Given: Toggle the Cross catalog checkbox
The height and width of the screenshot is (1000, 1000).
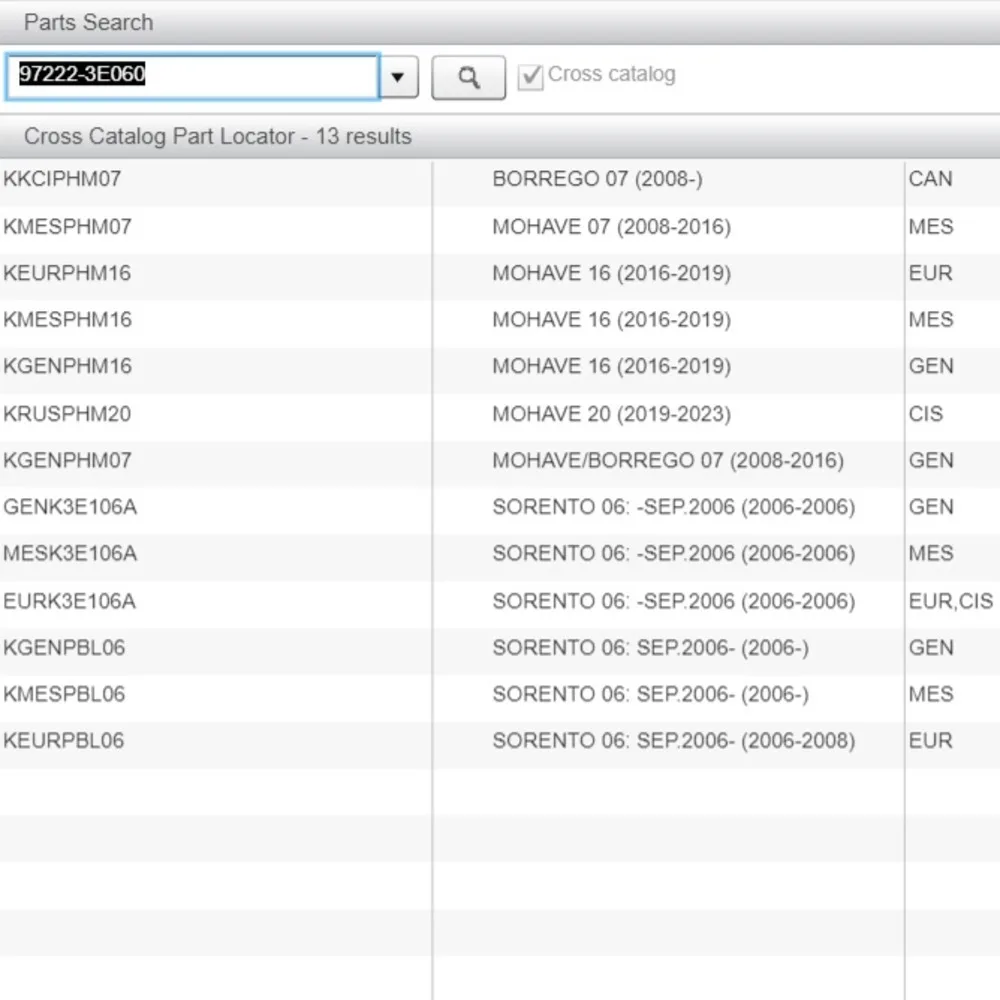Looking at the screenshot, I should pos(530,77).
